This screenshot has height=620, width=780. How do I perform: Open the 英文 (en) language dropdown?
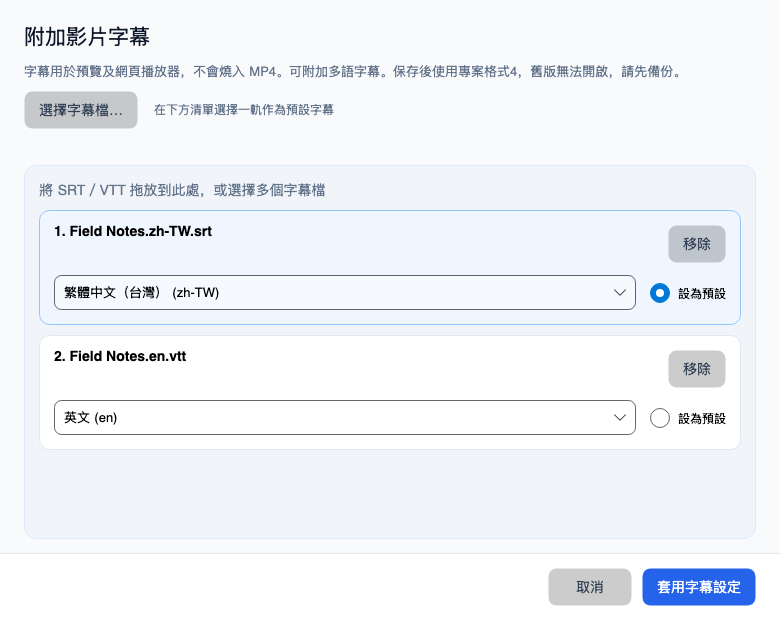tap(345, 417)
